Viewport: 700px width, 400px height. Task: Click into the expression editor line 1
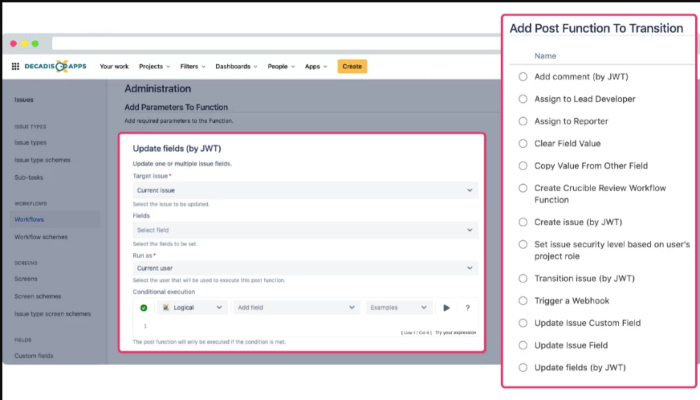(x=305, y=325)
